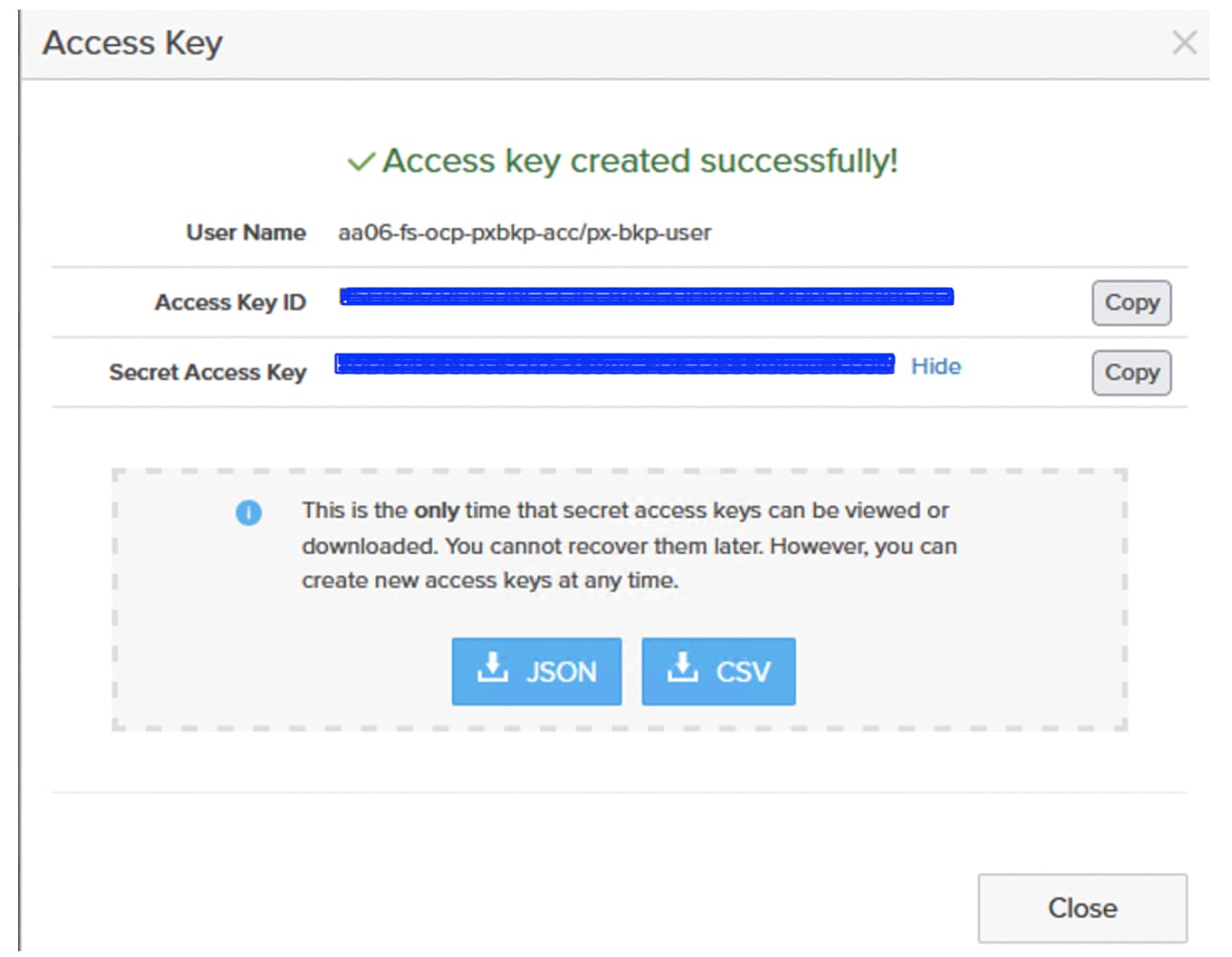Select the redacted Secret Access Key value
The height and width of the screenshot is (957, 1232).
(x=614, y=364)
